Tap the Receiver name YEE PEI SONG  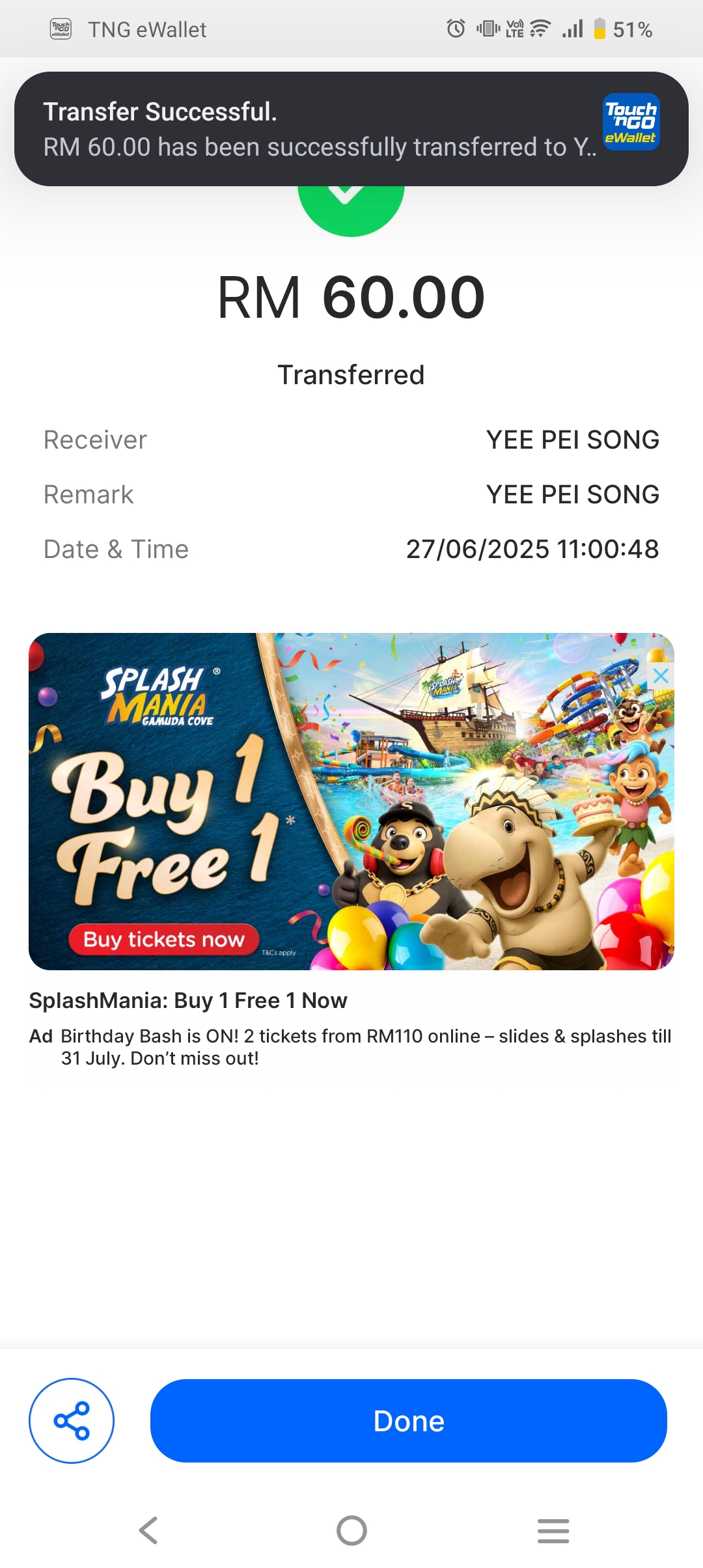point(573,440)
